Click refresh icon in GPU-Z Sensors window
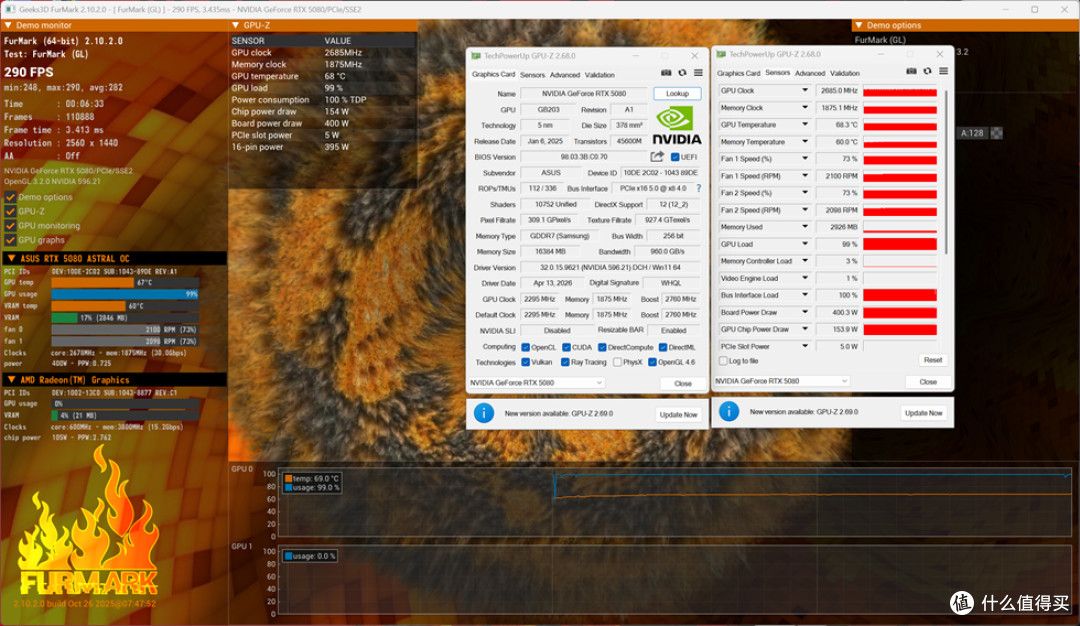Screen dimensions: 1080x626 928,71
